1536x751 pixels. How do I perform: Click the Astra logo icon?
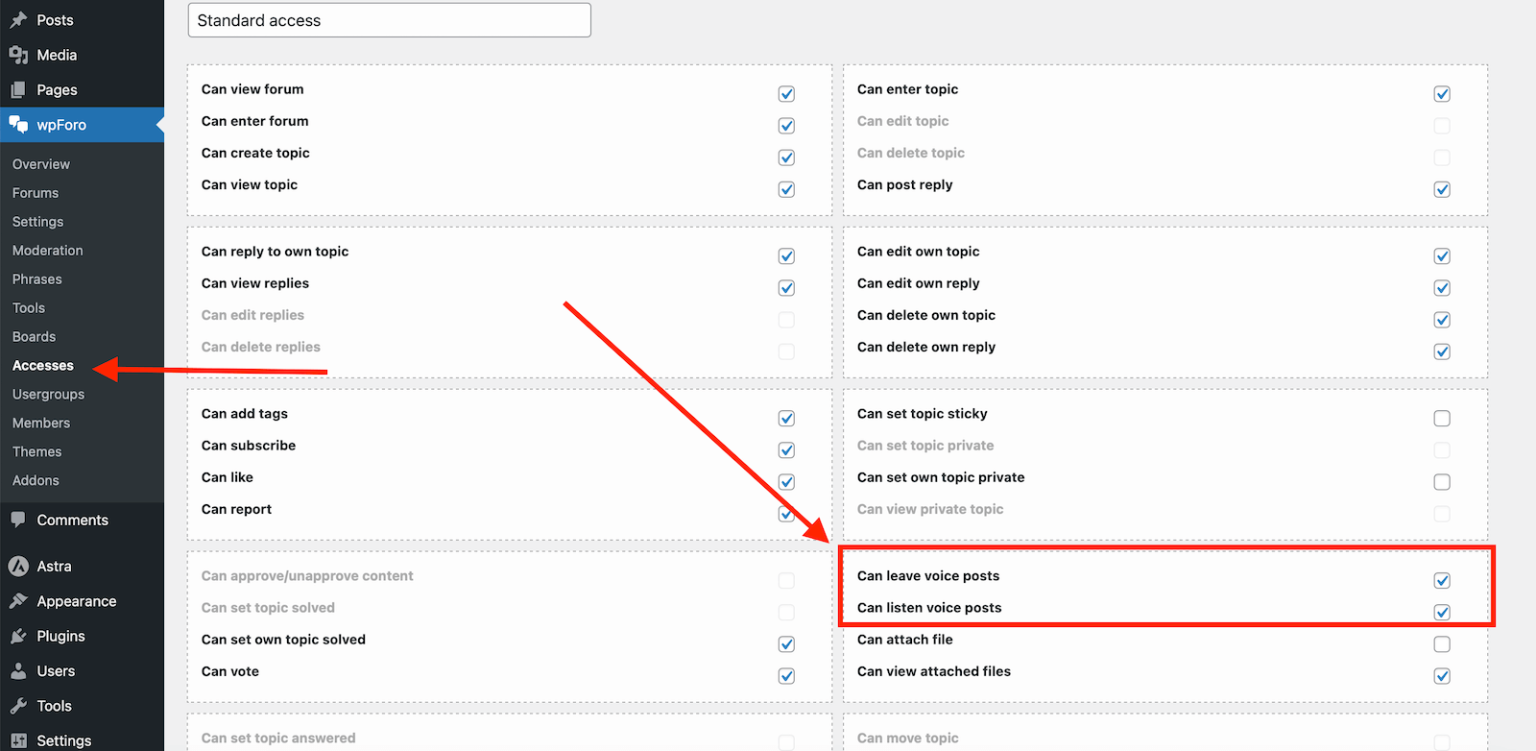tap(18, 566)
